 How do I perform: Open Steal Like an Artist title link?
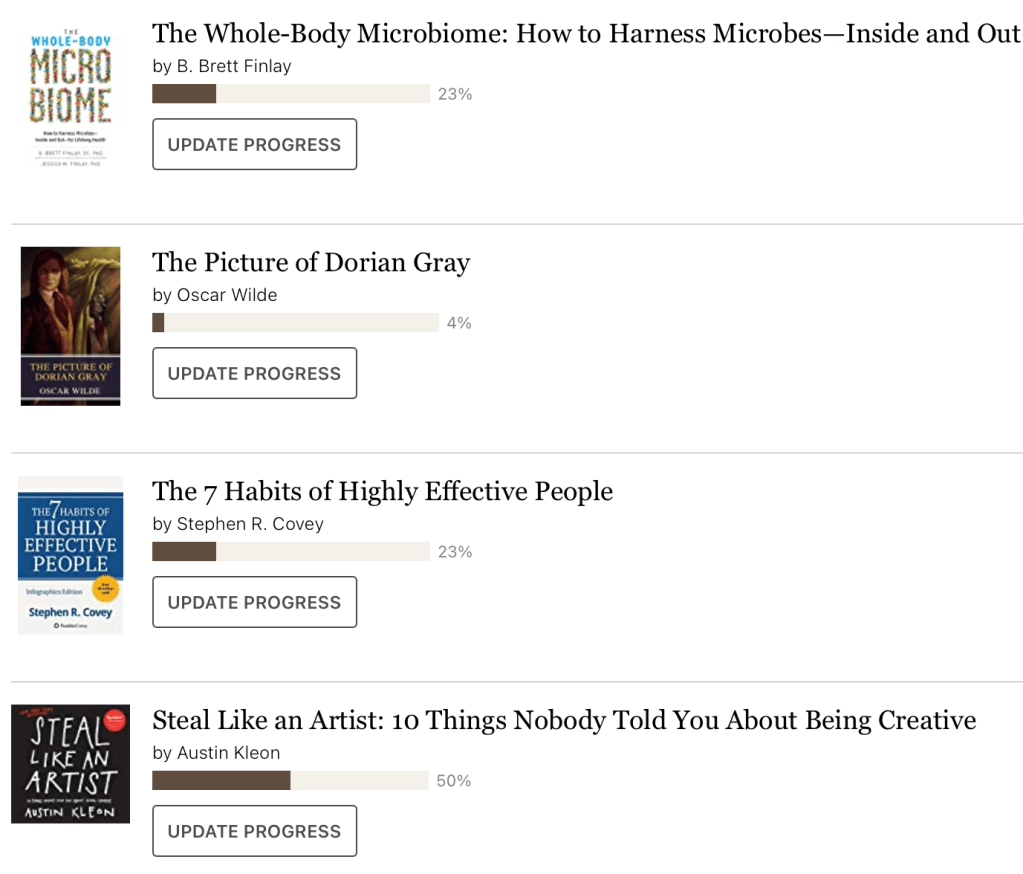564,721
